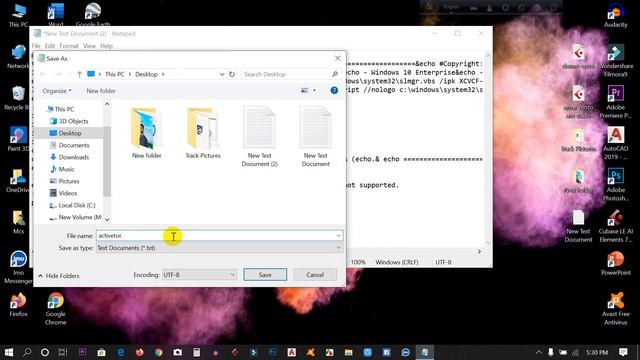Click navigation pane scroll up arrow

coord(107,104)
